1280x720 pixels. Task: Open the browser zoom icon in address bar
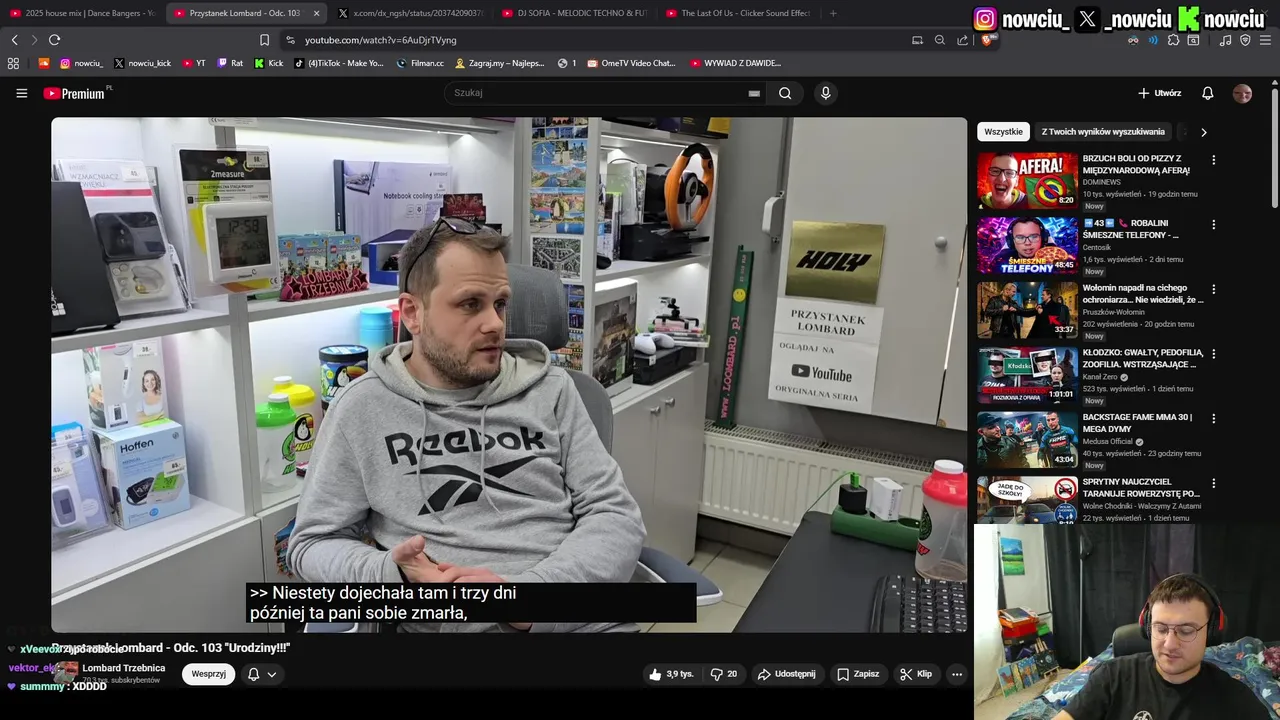click(x=940, y=40)
